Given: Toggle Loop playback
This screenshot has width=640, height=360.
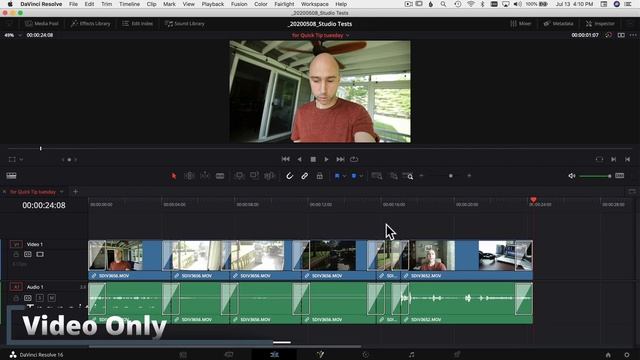Looking at the screenshot, I should pyautogui.click(x=354, y=159).
